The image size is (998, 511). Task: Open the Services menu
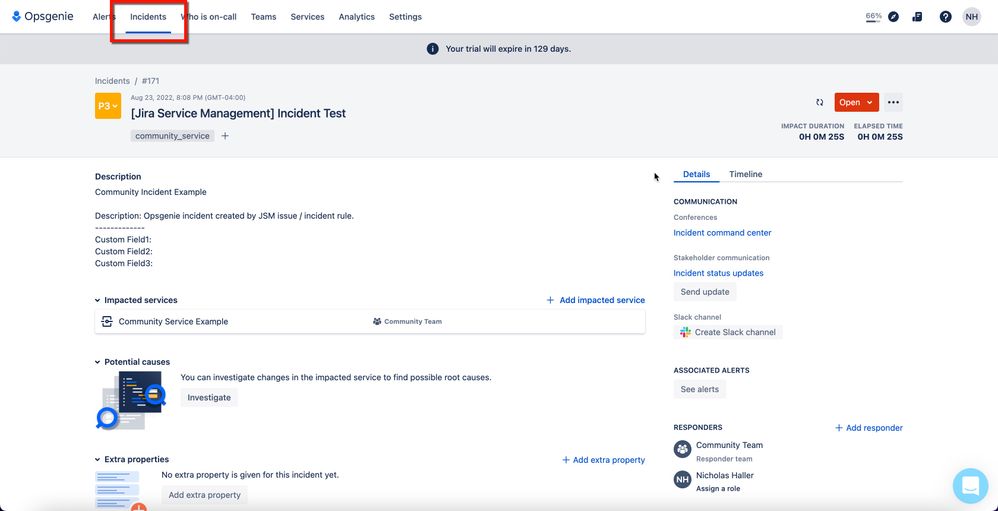coord(307,17)
